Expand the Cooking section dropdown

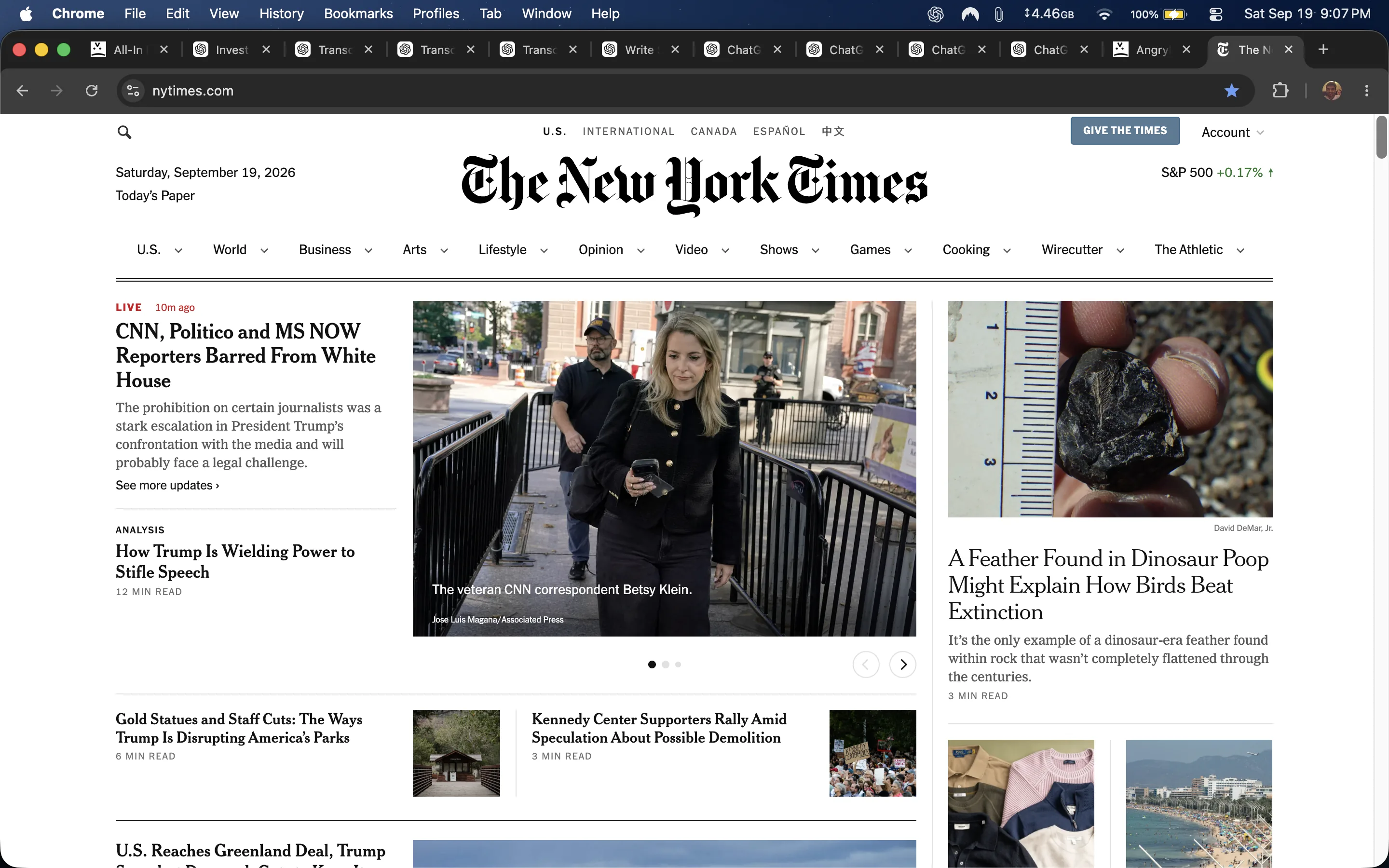click(x=1007, y=250)
